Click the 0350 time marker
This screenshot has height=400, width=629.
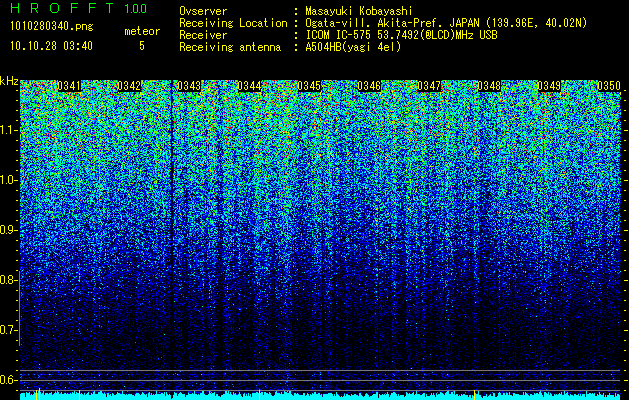[x=609, y=86]
